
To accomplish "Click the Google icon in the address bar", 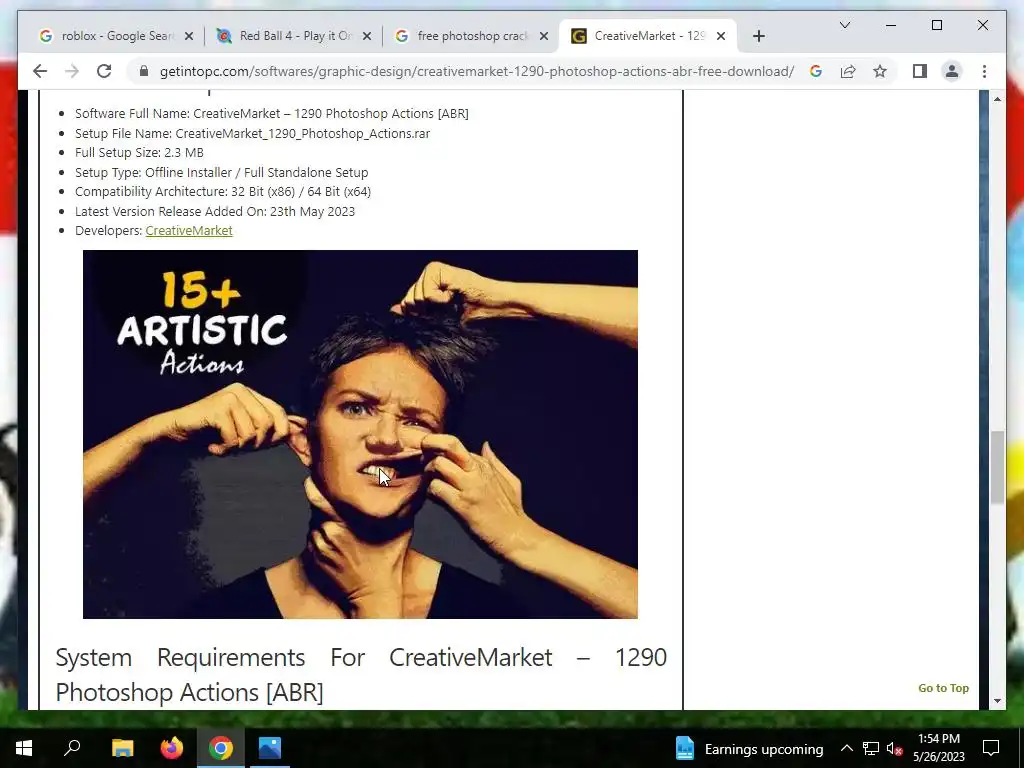I will [x=816, y=71].
